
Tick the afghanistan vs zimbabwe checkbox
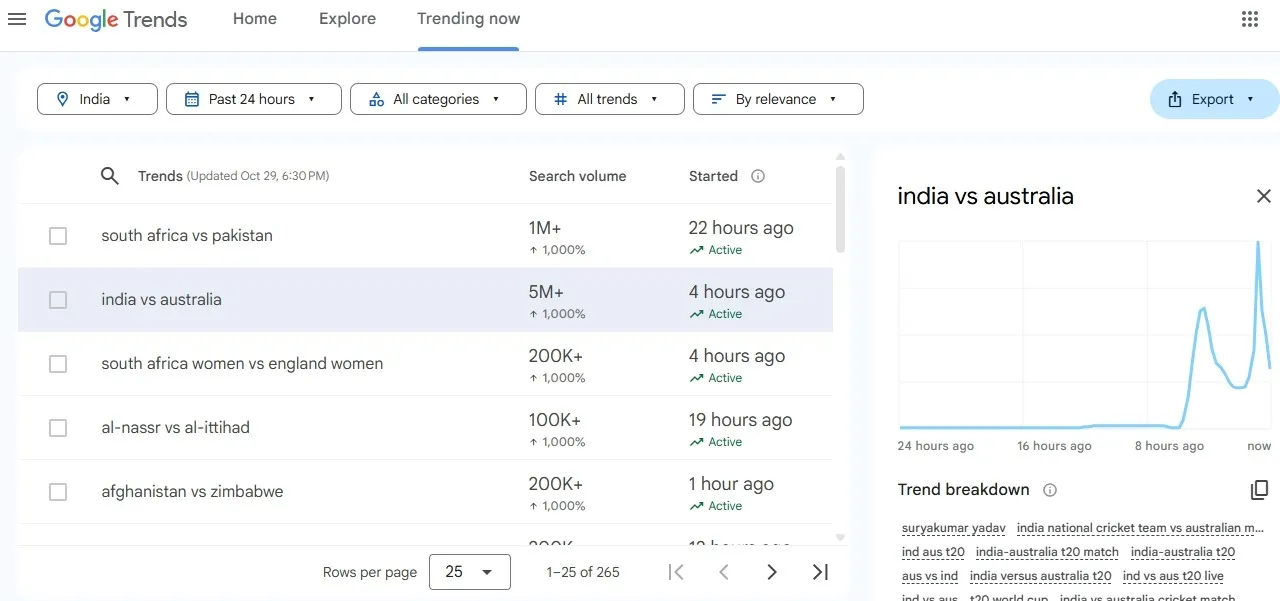[x=58, y=492]
